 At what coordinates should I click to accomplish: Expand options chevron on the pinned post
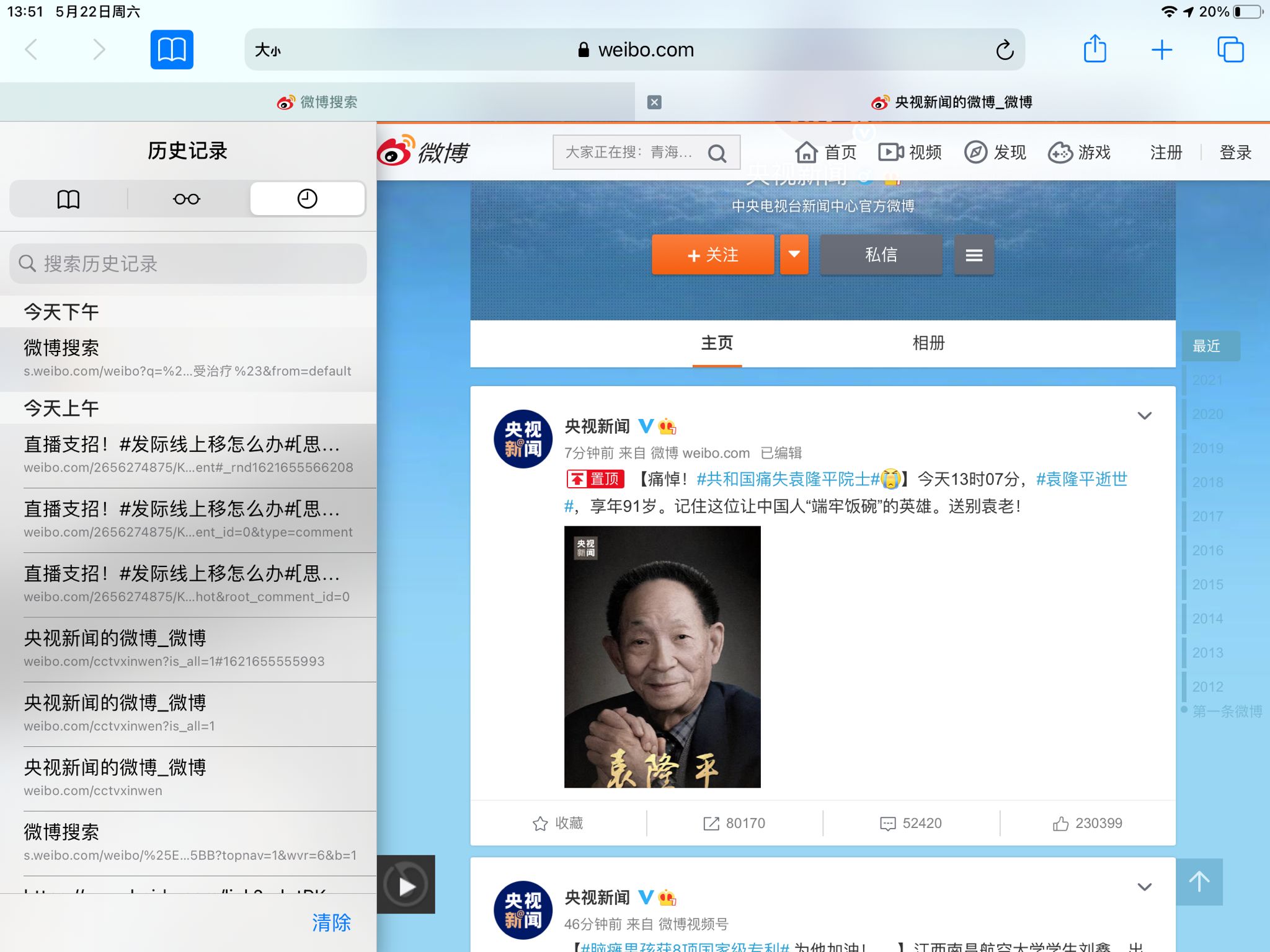point(1145,415)
